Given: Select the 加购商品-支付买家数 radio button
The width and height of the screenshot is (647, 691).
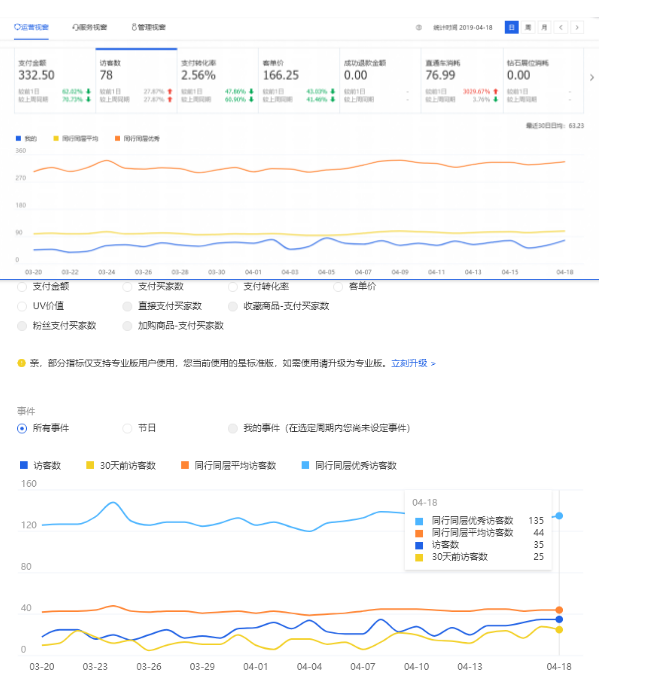Looking at the screenshot, I should coord(127,326).
